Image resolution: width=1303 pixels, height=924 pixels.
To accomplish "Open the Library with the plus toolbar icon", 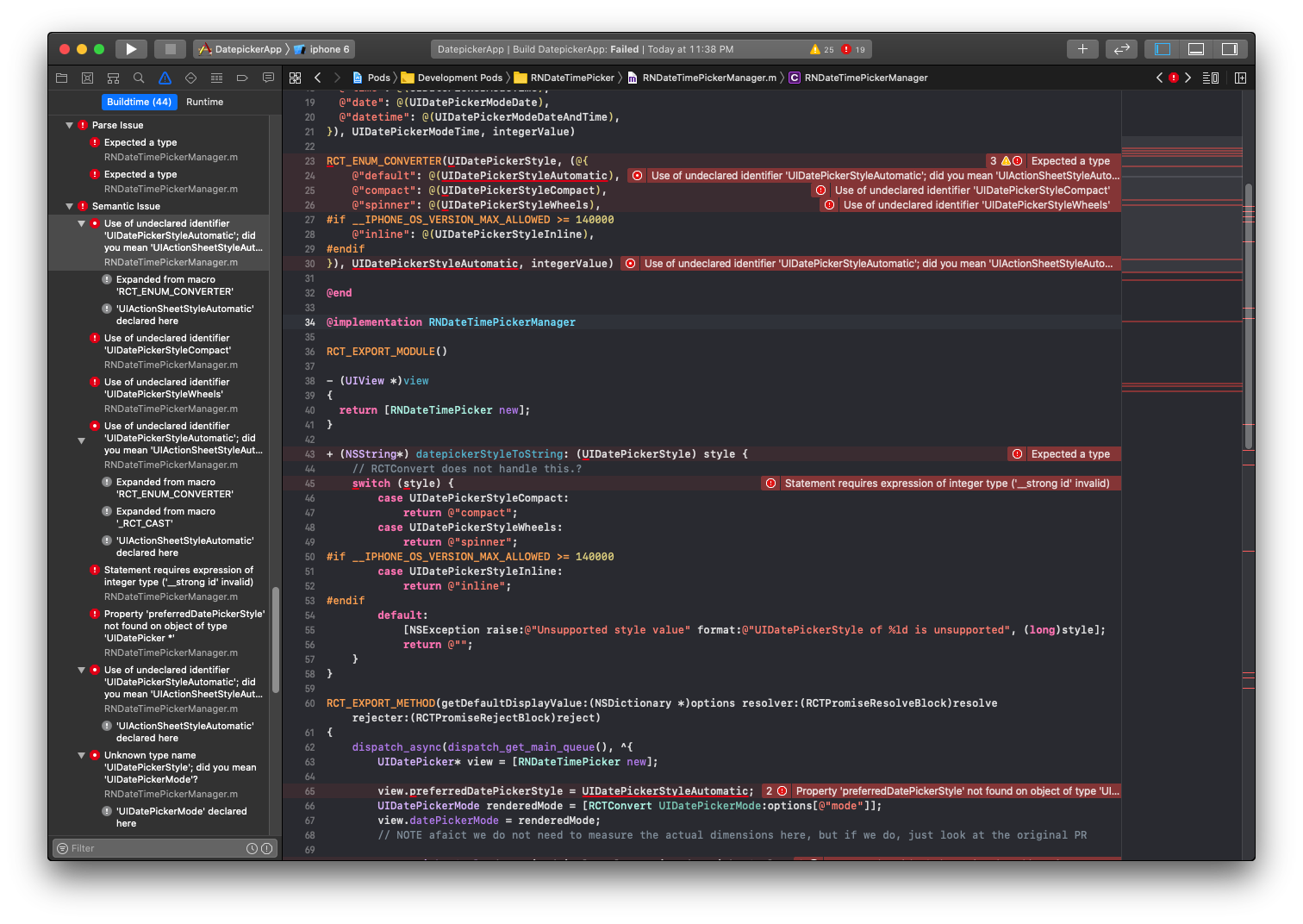I will [x=1082, y=48].
